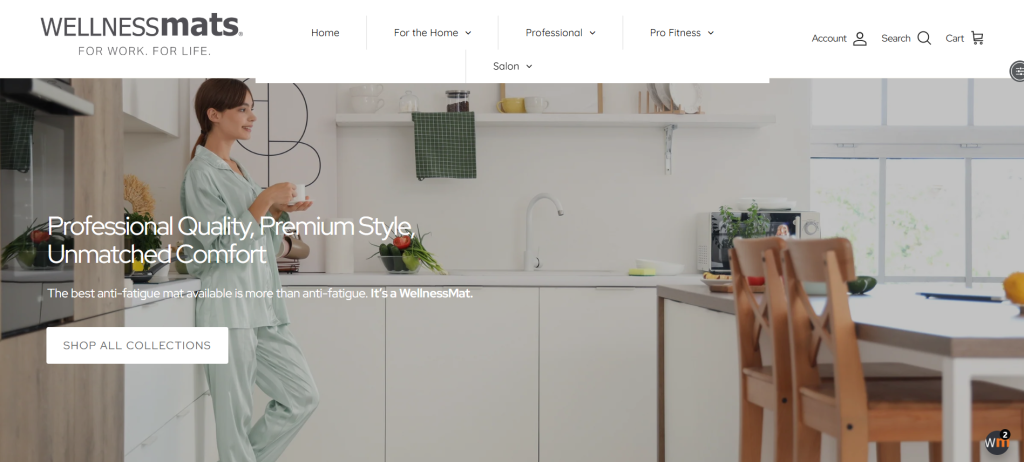Select the Salon menu label
The height and width of the screenshot is (462, 1024).
tap(506, 66)
